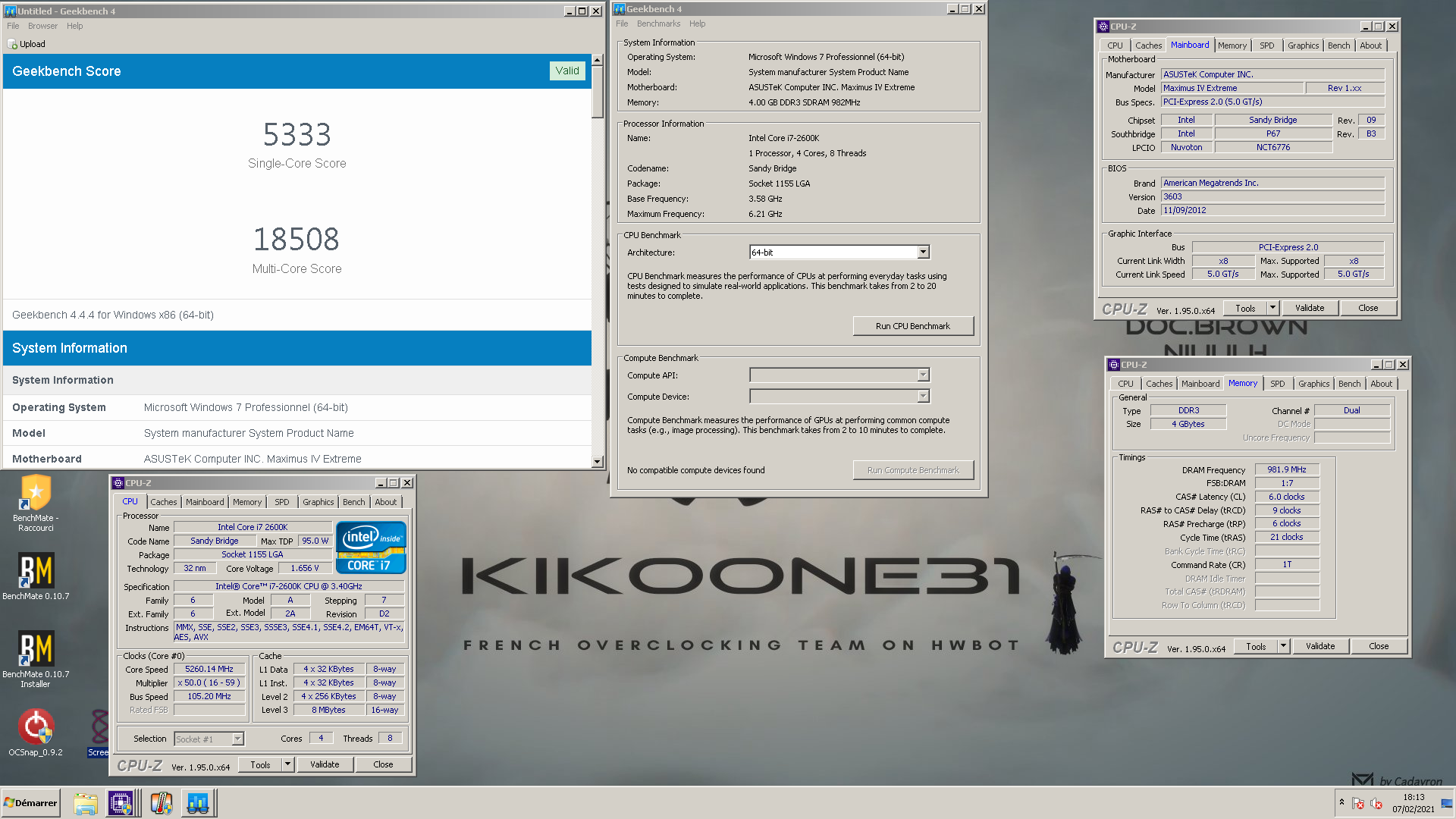The width and height of the screenshot is (1456, 819).
Task: Expand Tools arrow in Memory CPU-Z window
Action: (x=1284, y=646)
